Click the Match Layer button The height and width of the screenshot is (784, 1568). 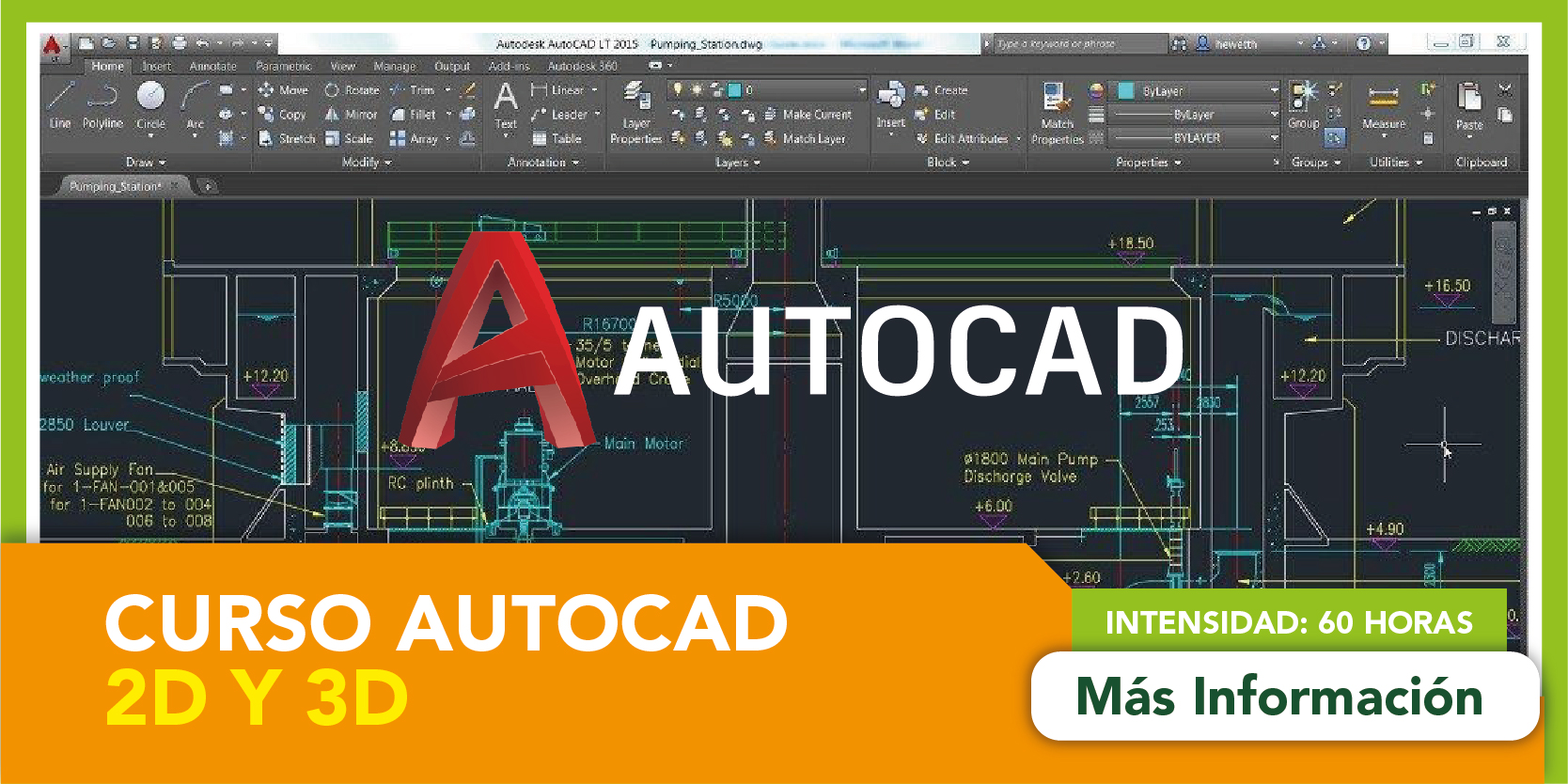point(805,139)
